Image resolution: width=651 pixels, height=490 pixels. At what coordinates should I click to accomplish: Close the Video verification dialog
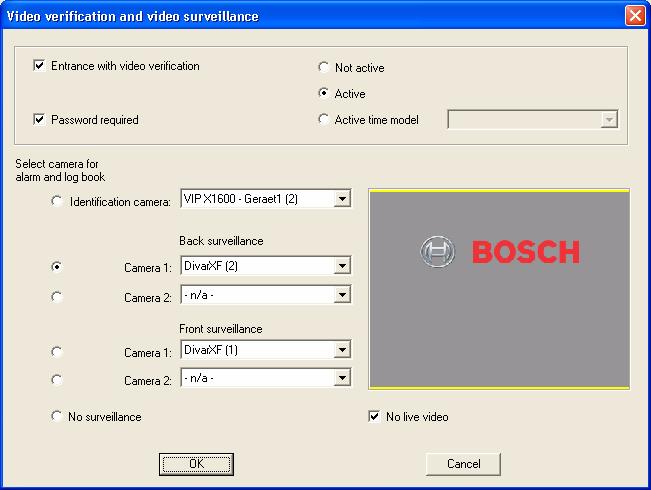[635, 16]
